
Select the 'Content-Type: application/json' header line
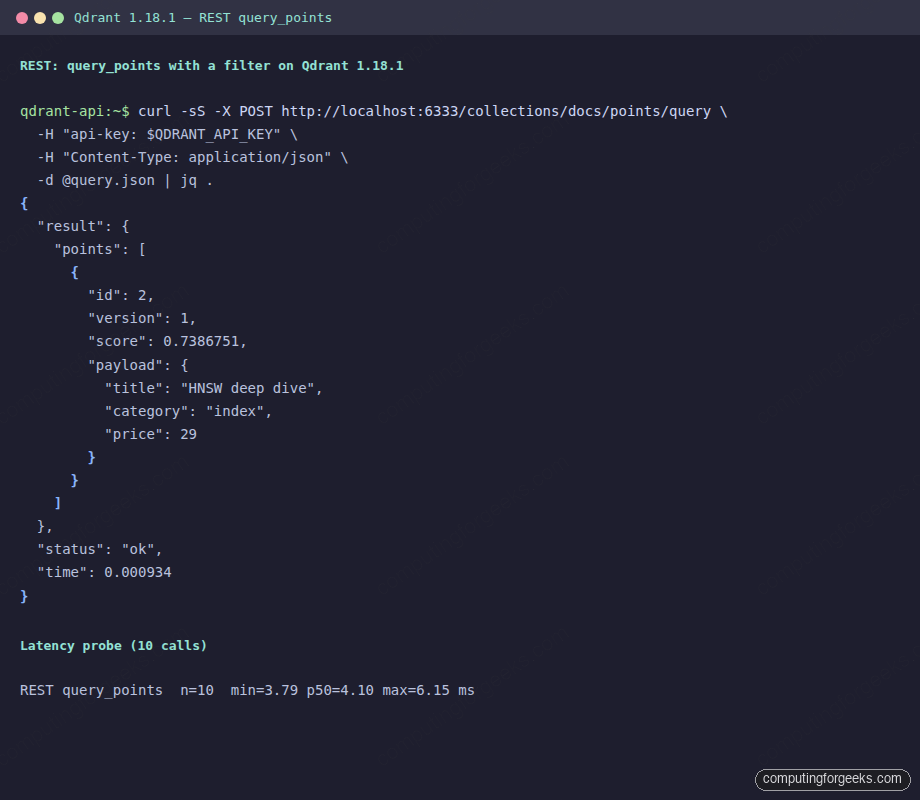point(192,157)
